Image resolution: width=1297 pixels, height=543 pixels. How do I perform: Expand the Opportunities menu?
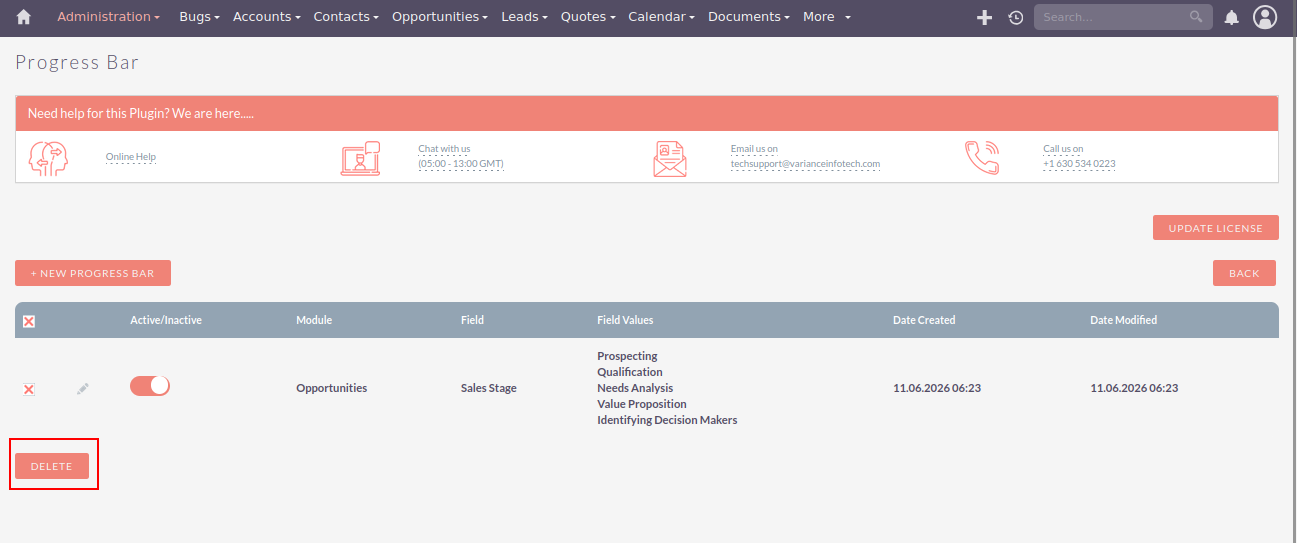tap(440, 17)
